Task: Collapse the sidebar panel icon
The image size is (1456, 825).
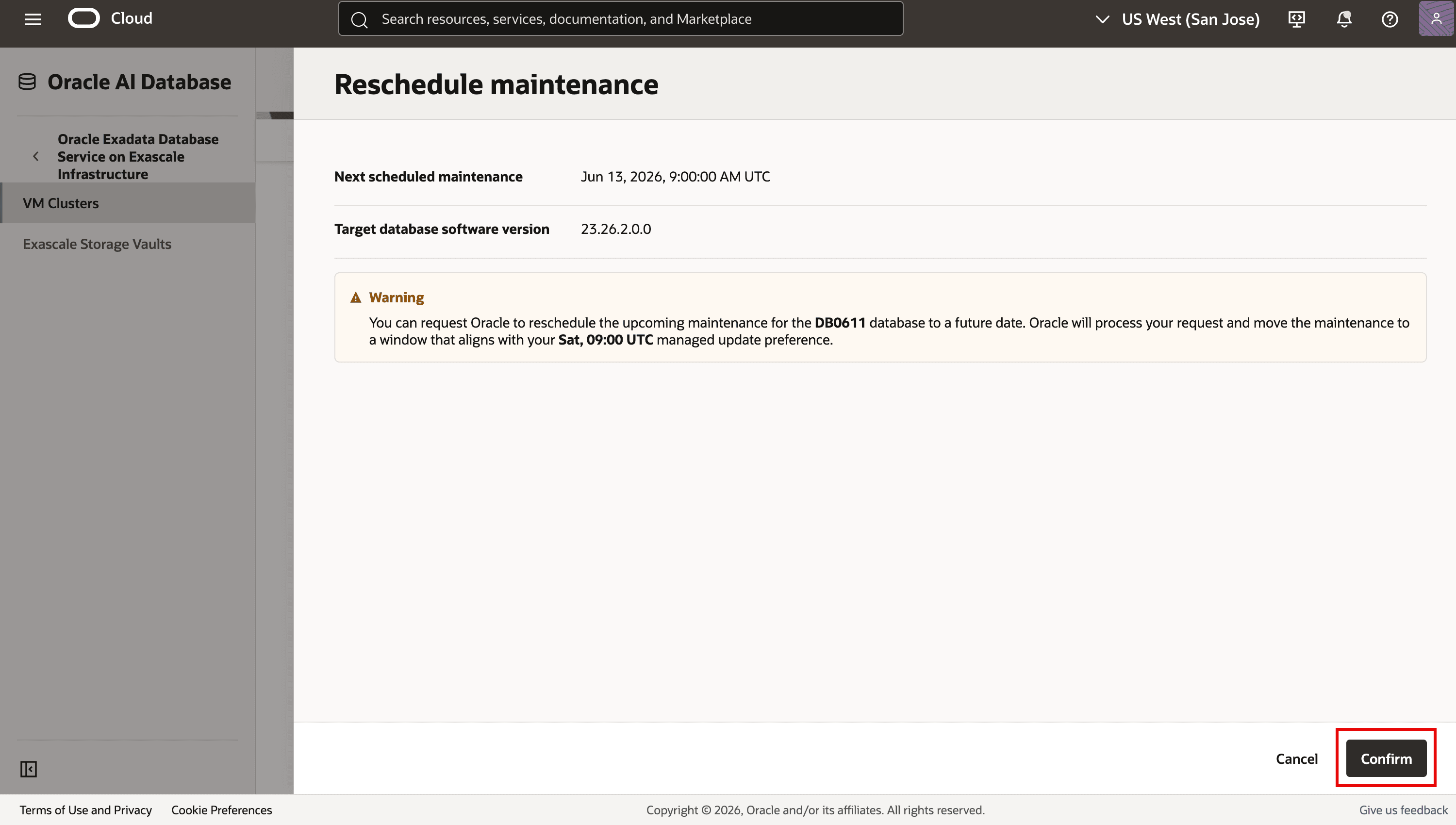Action: (28, 769)
